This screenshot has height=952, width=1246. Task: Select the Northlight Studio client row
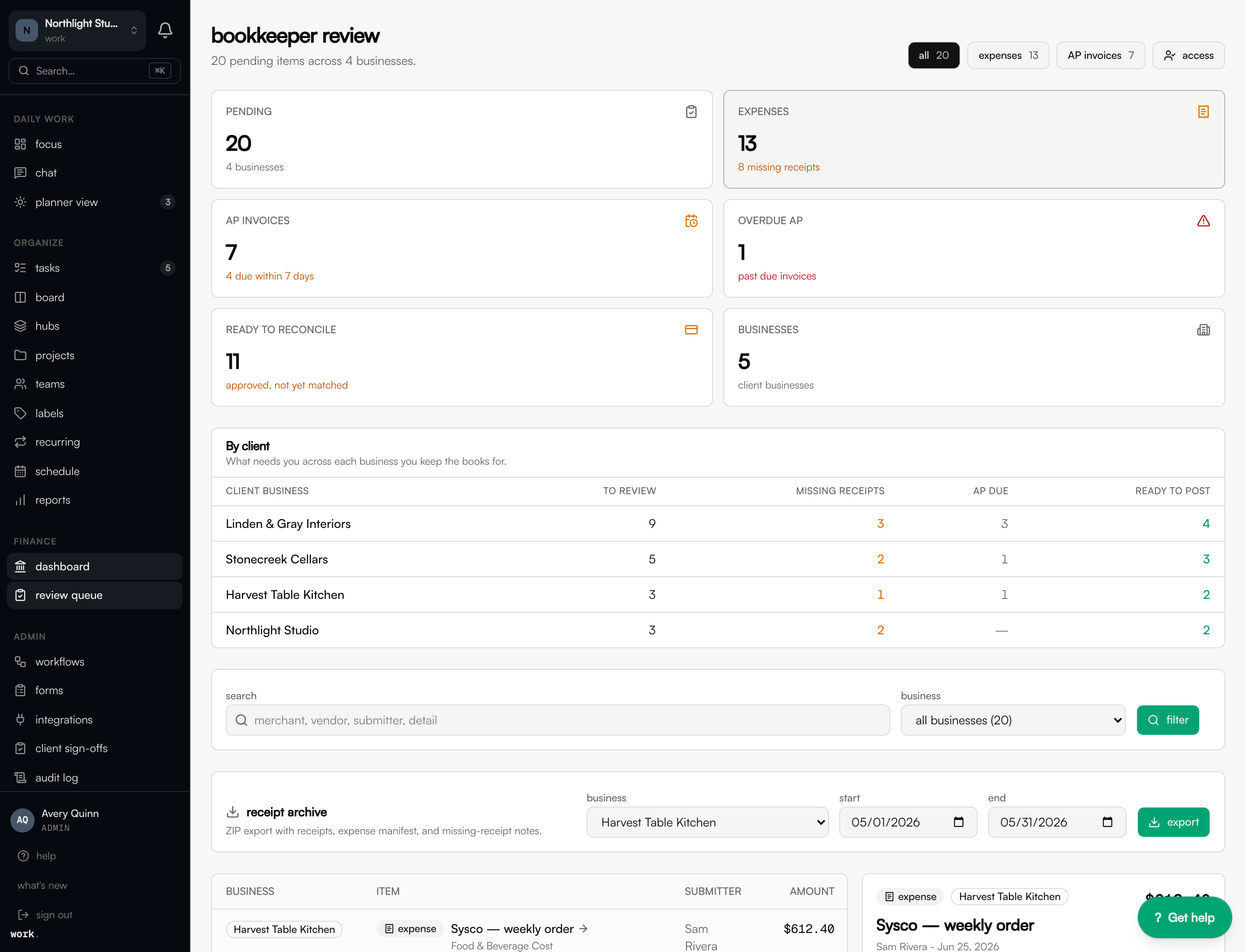pos(717,630)
